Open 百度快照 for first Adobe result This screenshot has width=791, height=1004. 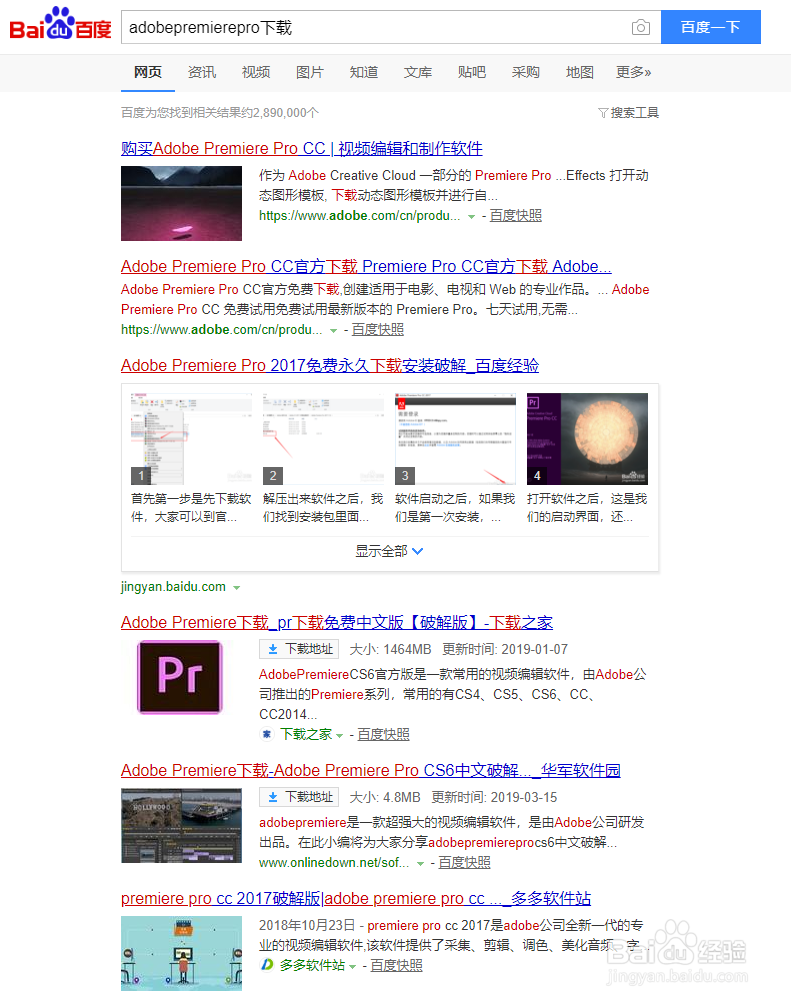[516, 216]
